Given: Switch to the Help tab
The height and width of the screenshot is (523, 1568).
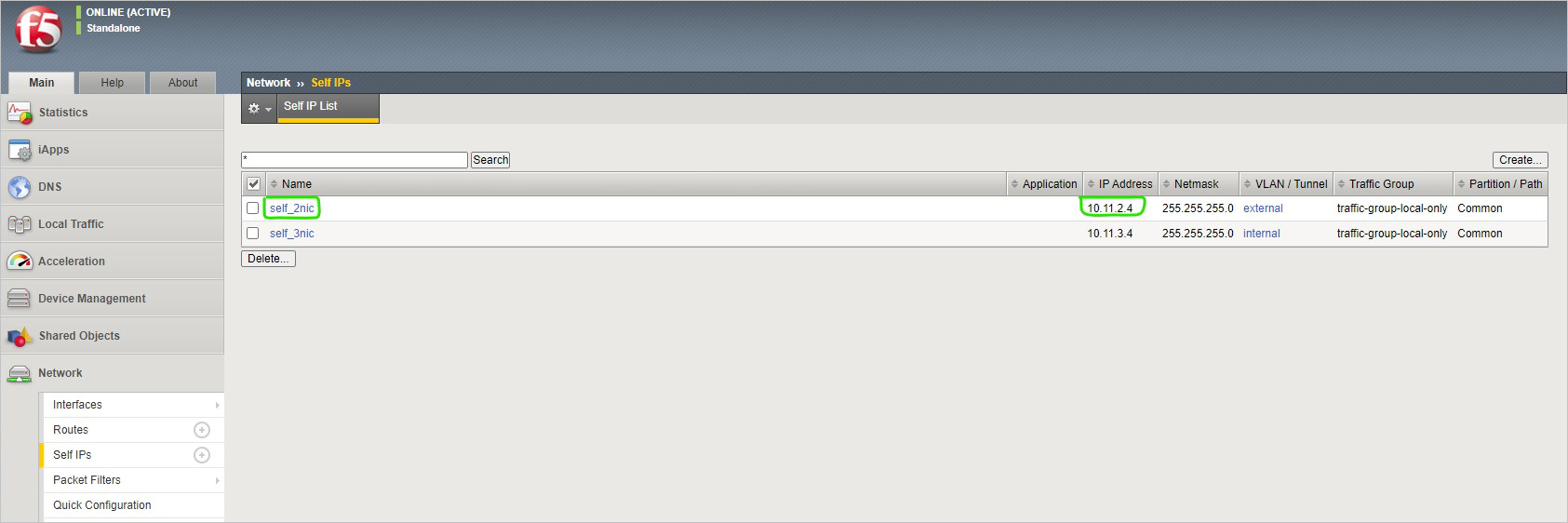Looking at the screenshot, I should pyautogui.click(x=113, y=83).
